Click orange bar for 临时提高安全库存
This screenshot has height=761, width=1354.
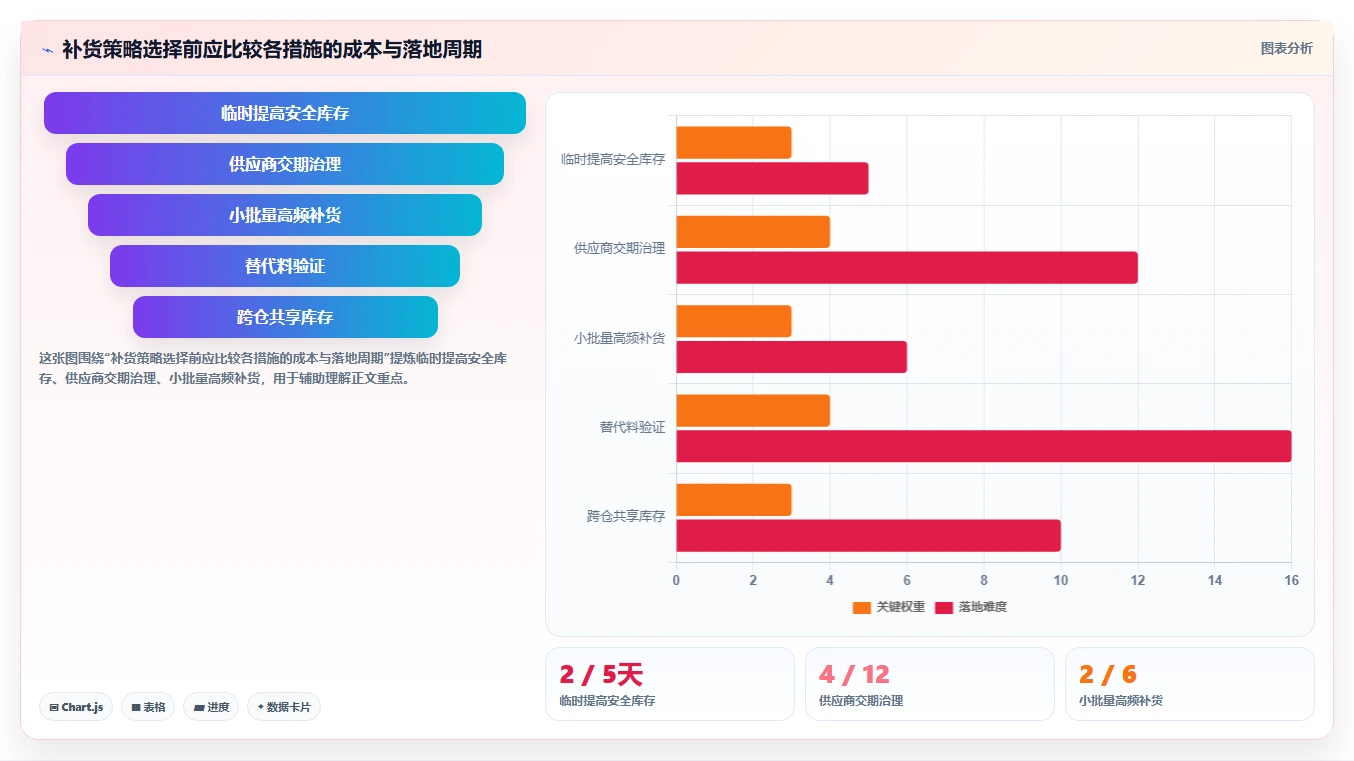[x=734, y=142]
